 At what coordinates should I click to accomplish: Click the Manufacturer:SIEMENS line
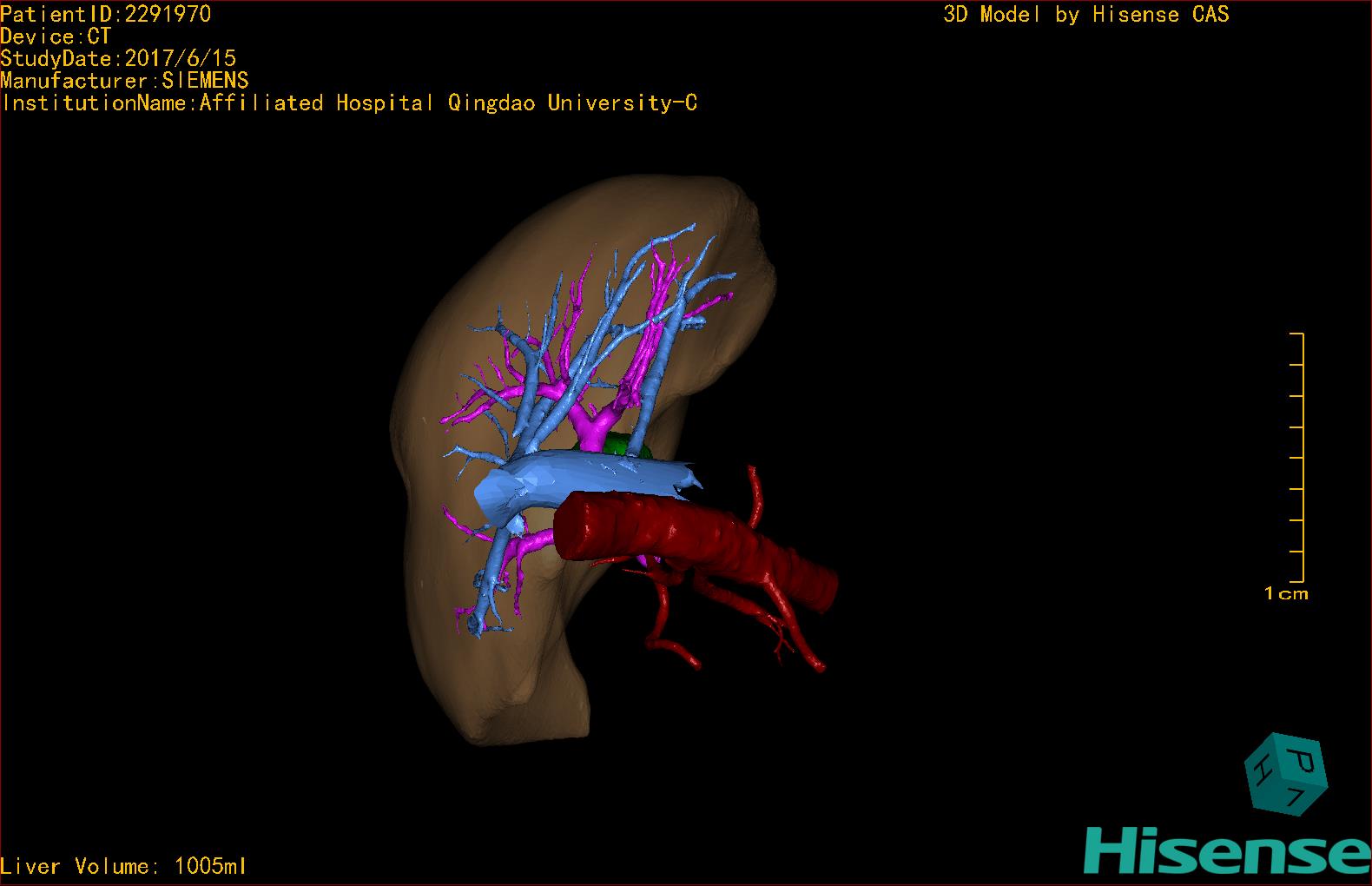[124, 81]
